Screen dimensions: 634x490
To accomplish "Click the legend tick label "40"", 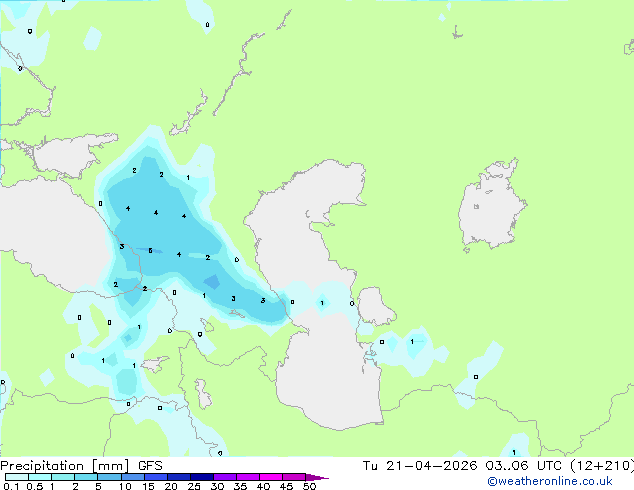I will click(x=263, y=486).
